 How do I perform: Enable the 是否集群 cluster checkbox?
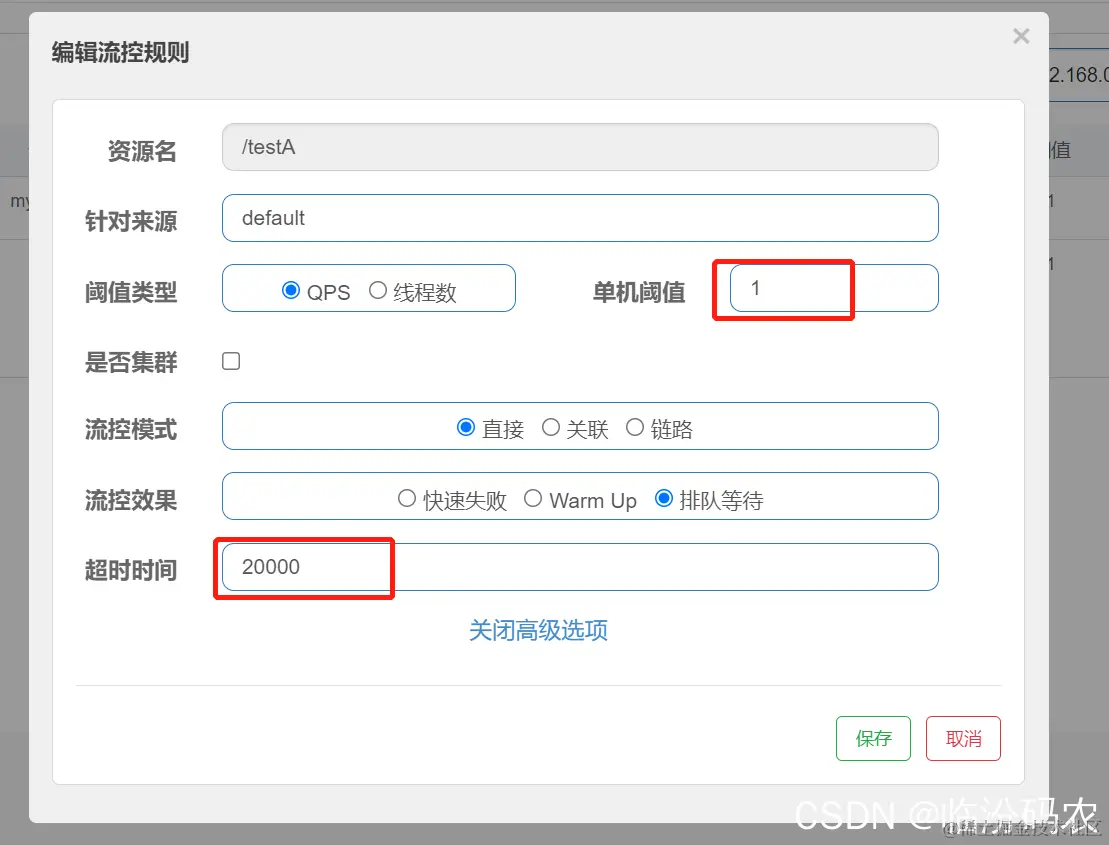230,360
